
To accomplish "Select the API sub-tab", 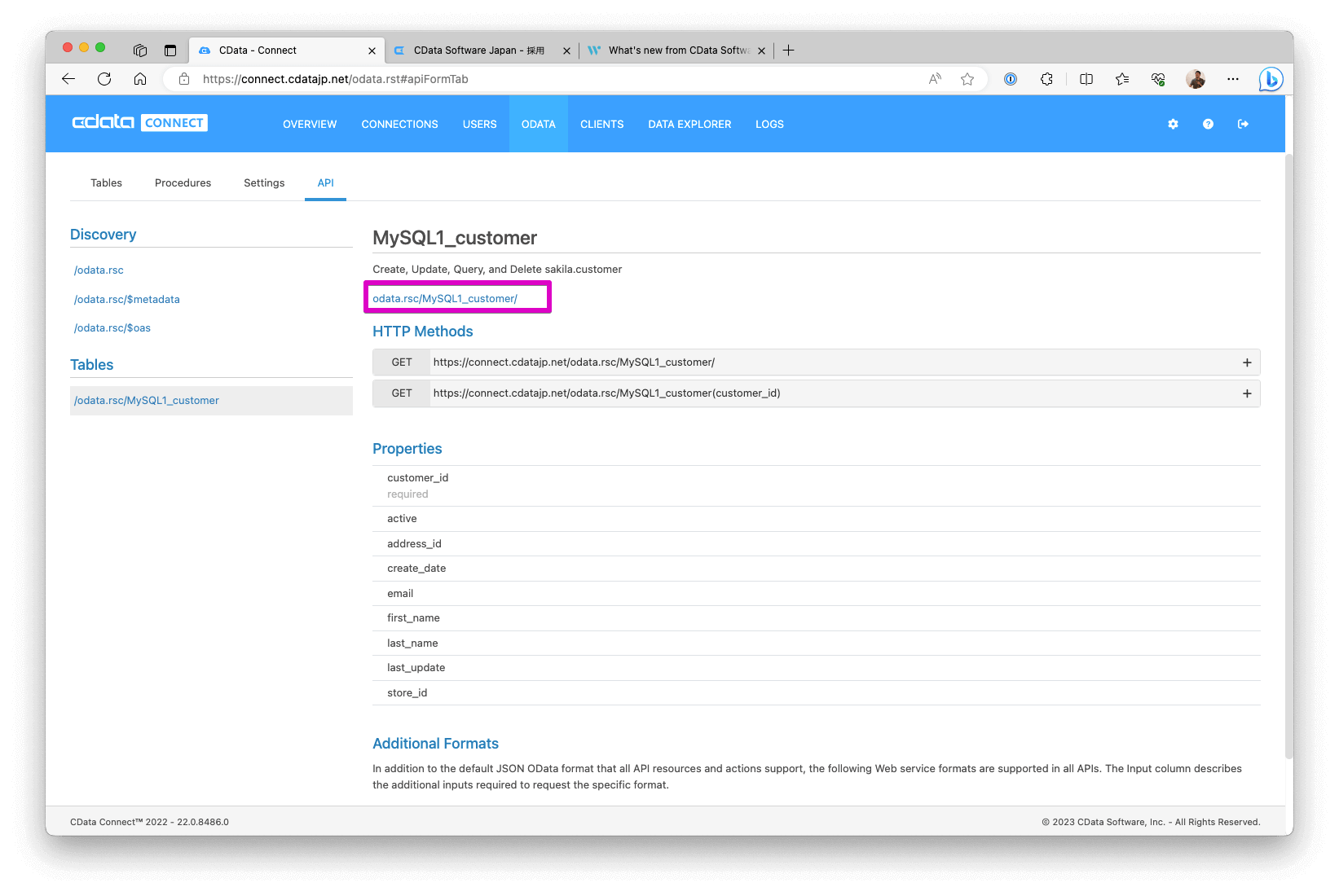I will (x=326, y=183).
